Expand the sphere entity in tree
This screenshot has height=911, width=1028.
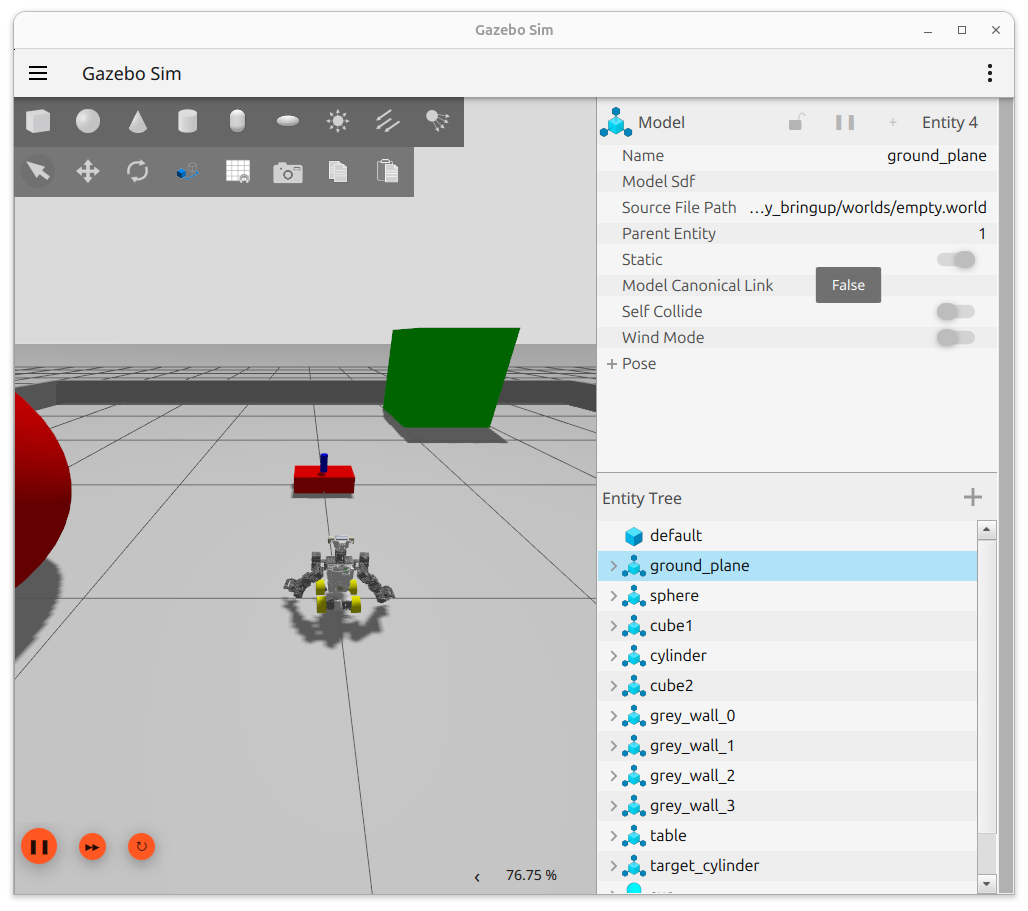pos(613,596)
